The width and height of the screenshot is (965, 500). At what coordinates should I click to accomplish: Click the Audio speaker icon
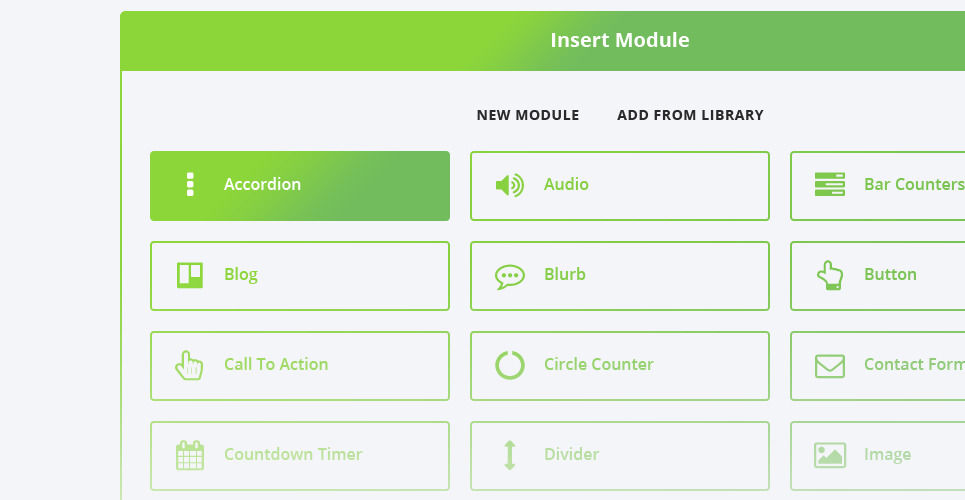tap(509, 185)
